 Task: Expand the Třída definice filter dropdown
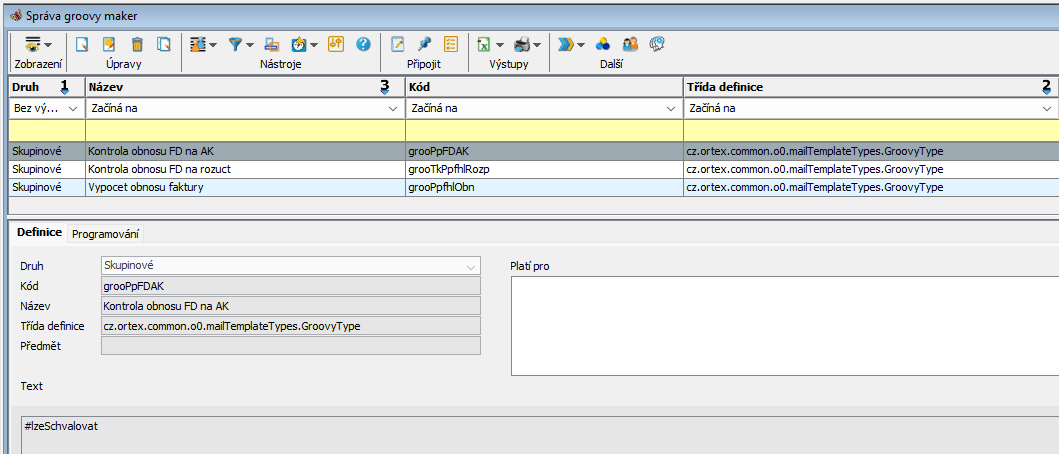(1047, 108)
